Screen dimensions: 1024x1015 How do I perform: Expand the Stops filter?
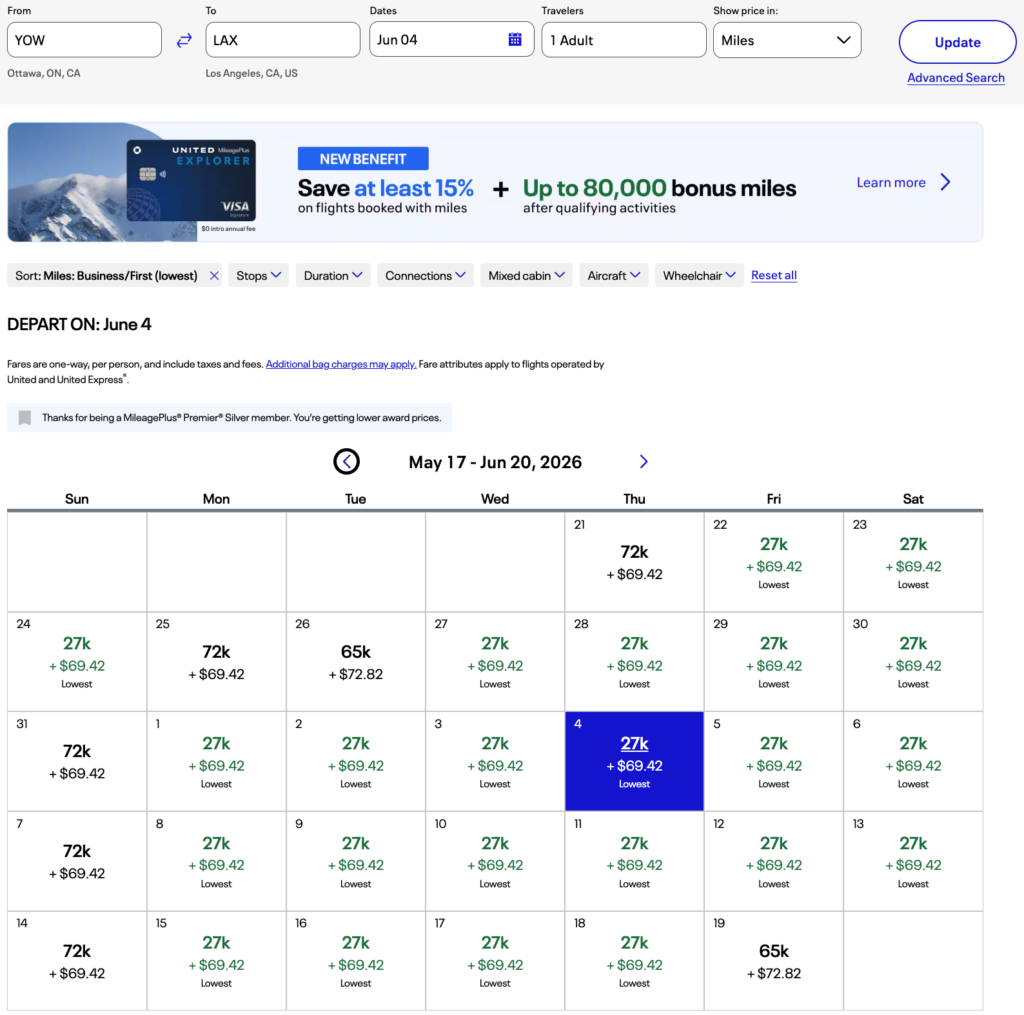point(259,276)
